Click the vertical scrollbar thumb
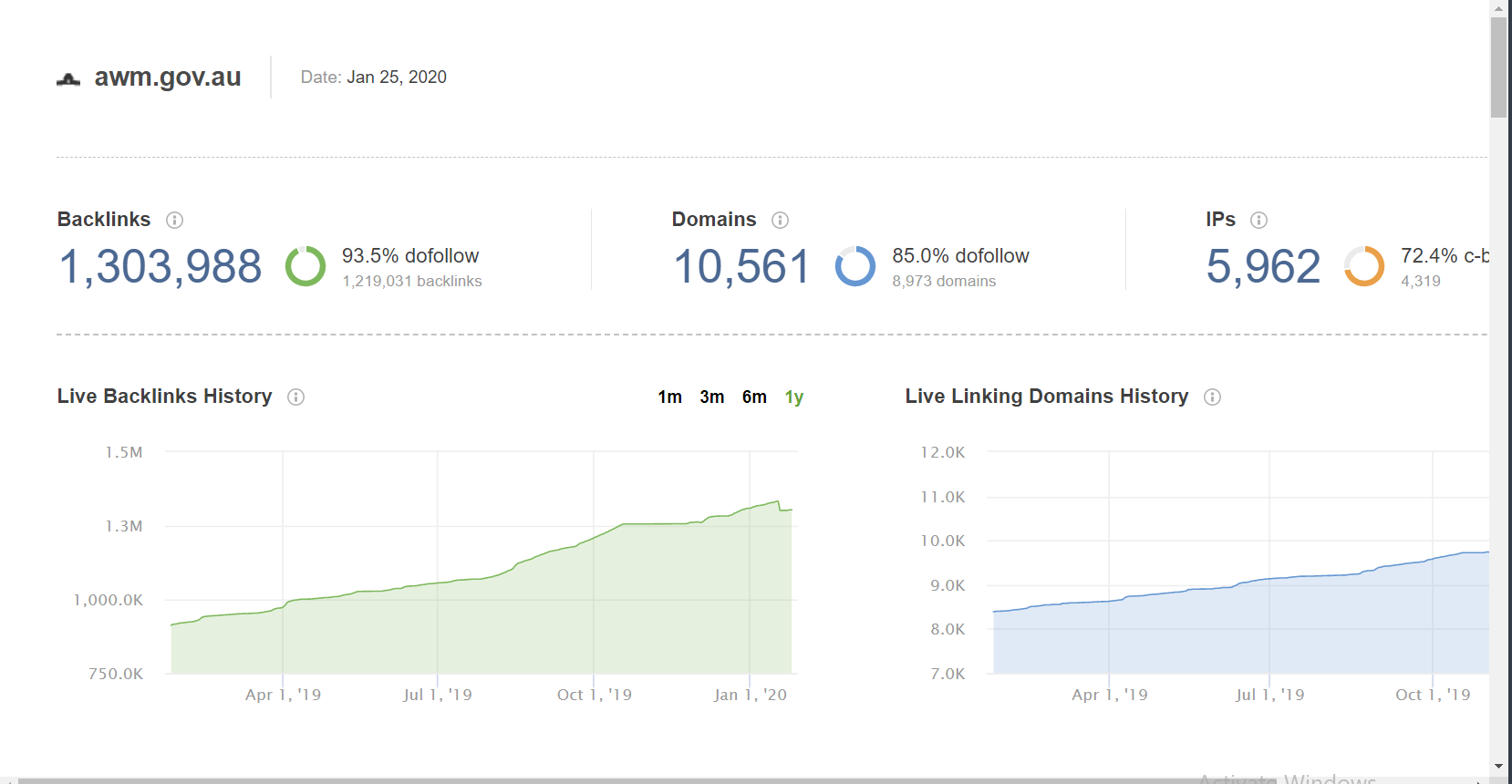This screenshot has height=784, width=1512. [1499, 67]
